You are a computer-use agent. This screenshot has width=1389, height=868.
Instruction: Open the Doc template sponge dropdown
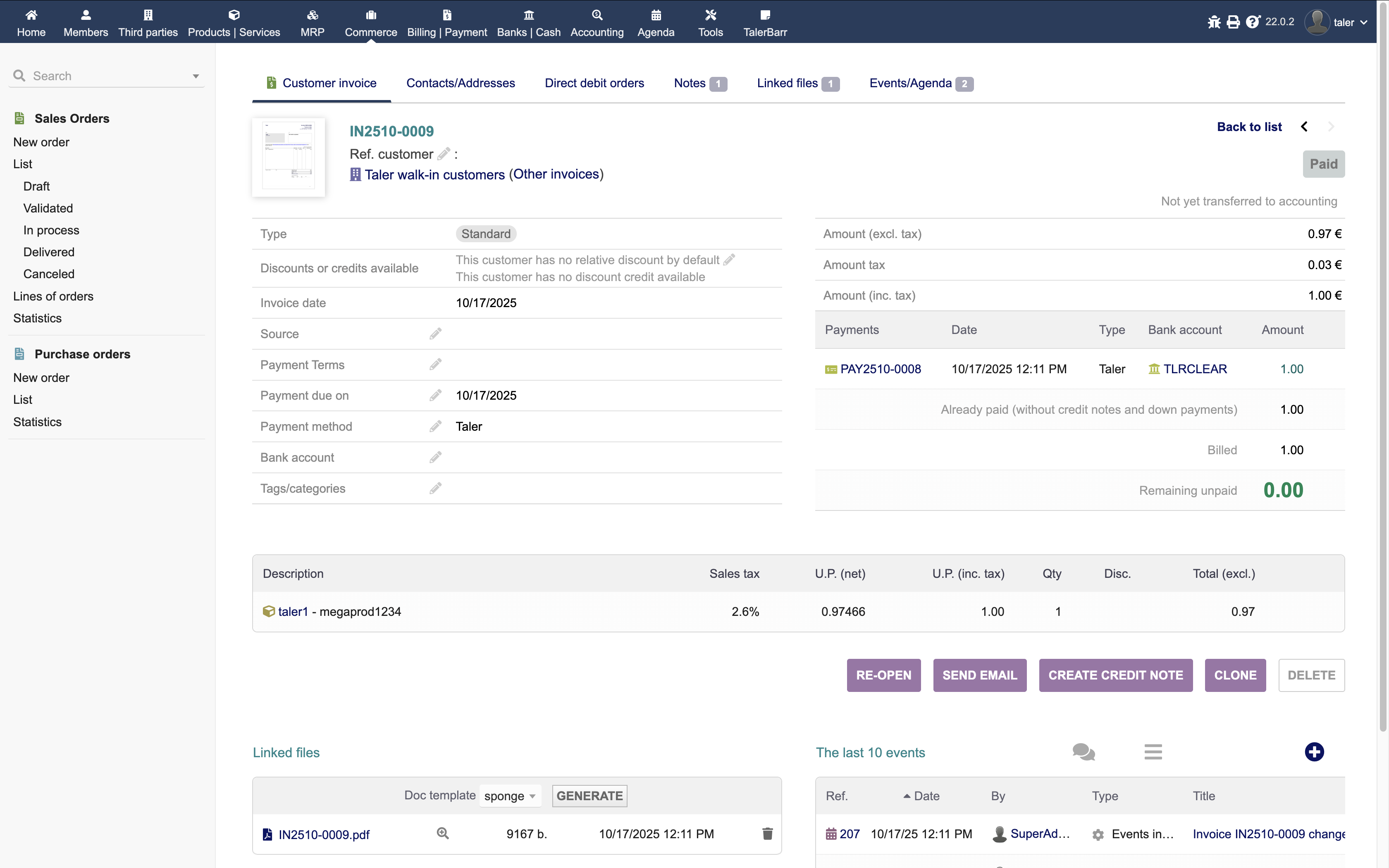click(510, 796)
